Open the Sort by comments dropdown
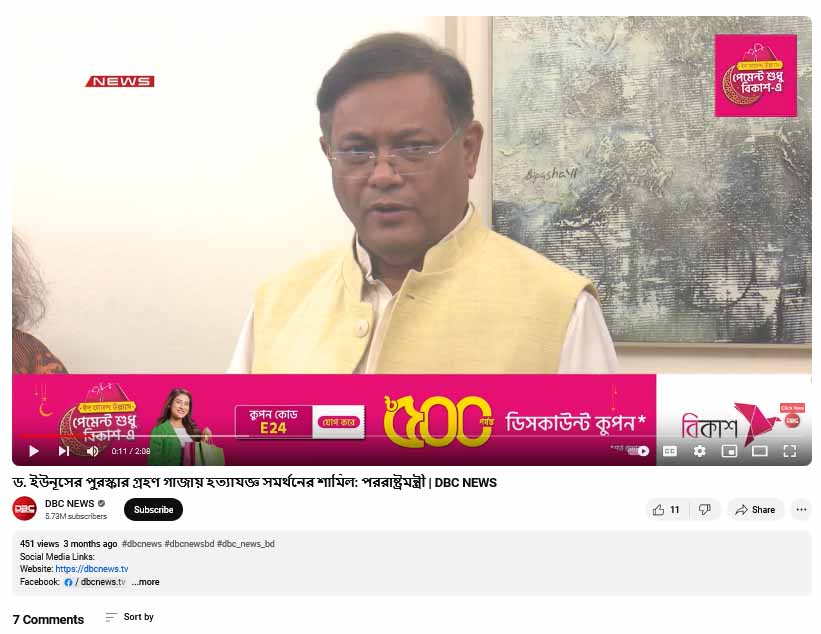821x634 pixels. click(x=130, y=617)
